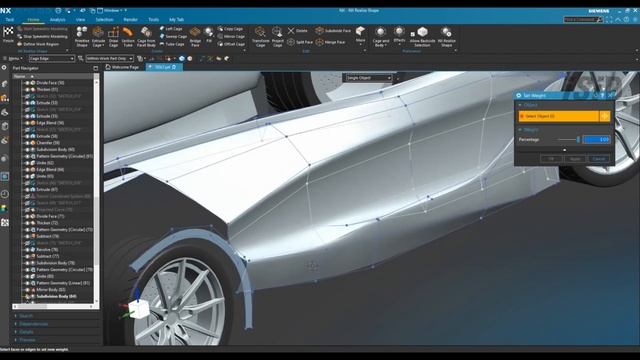The image size is (640, 360).
Task: Open the Single Object dropdown in viewport
Action: [x=369, y=78]
